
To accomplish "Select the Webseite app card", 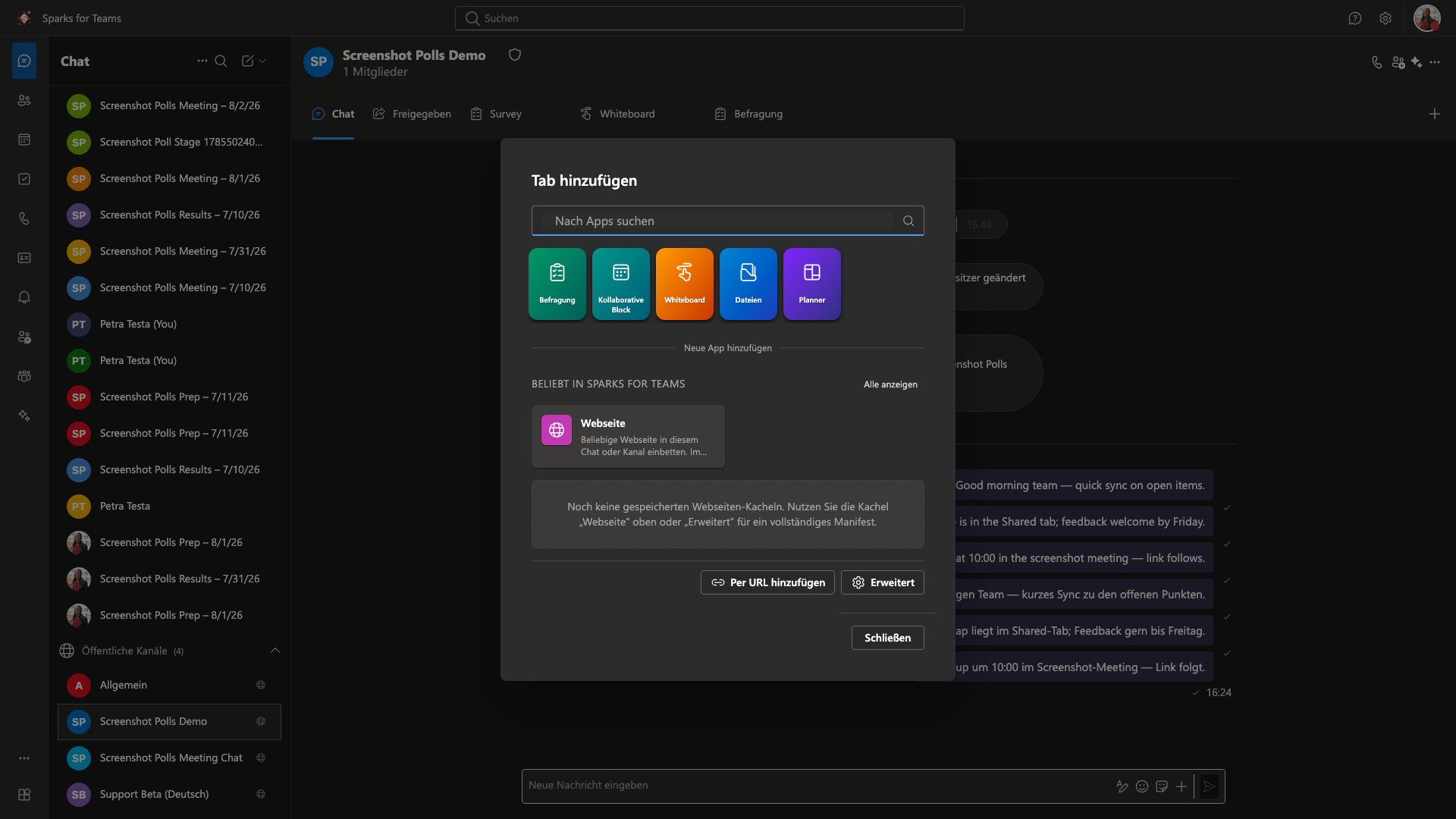I will tap(628, 436).
